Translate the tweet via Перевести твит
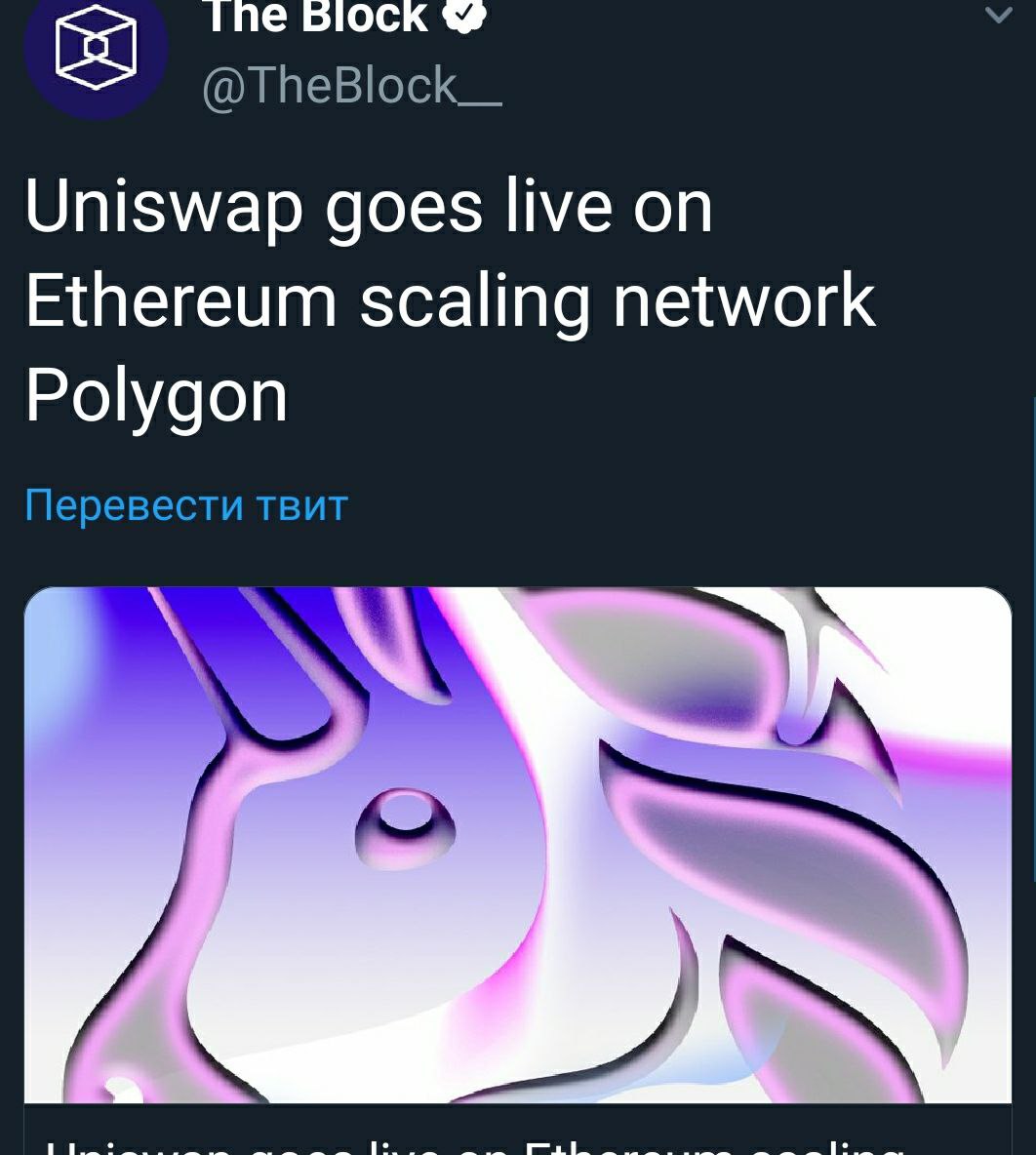Viewport: 1036px width, 1155px height. [186, 505]
